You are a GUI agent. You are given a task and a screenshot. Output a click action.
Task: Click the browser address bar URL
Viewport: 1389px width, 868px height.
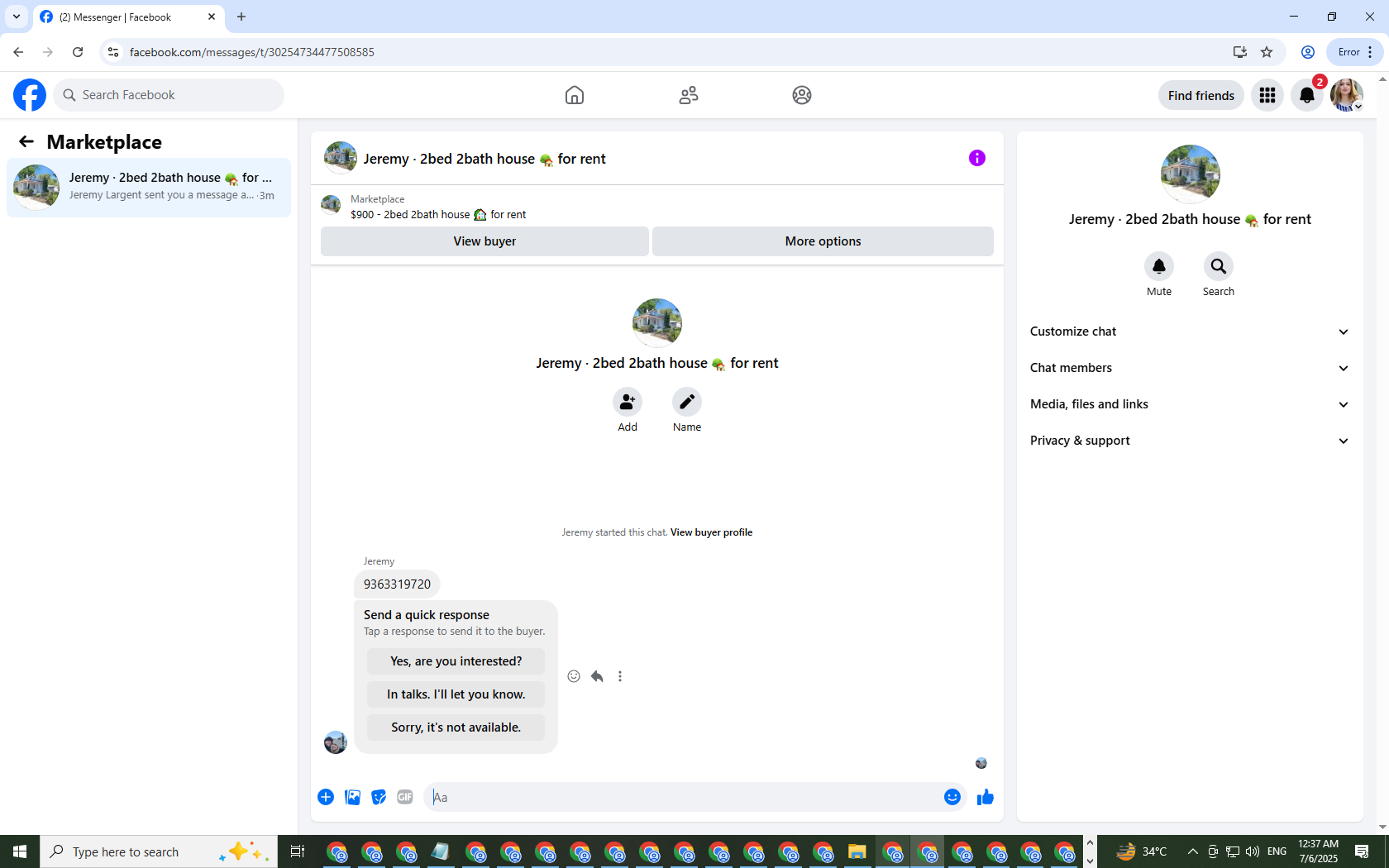pos(252,52)
